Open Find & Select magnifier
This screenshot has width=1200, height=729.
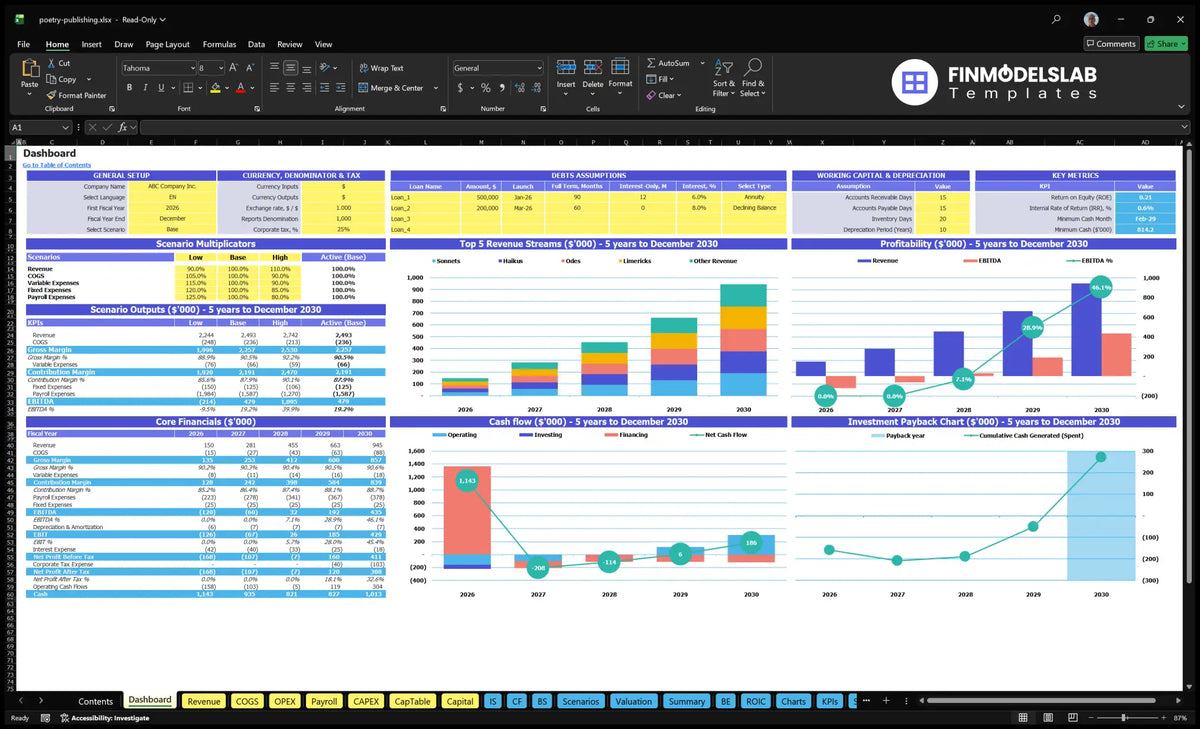pos(754,77)
